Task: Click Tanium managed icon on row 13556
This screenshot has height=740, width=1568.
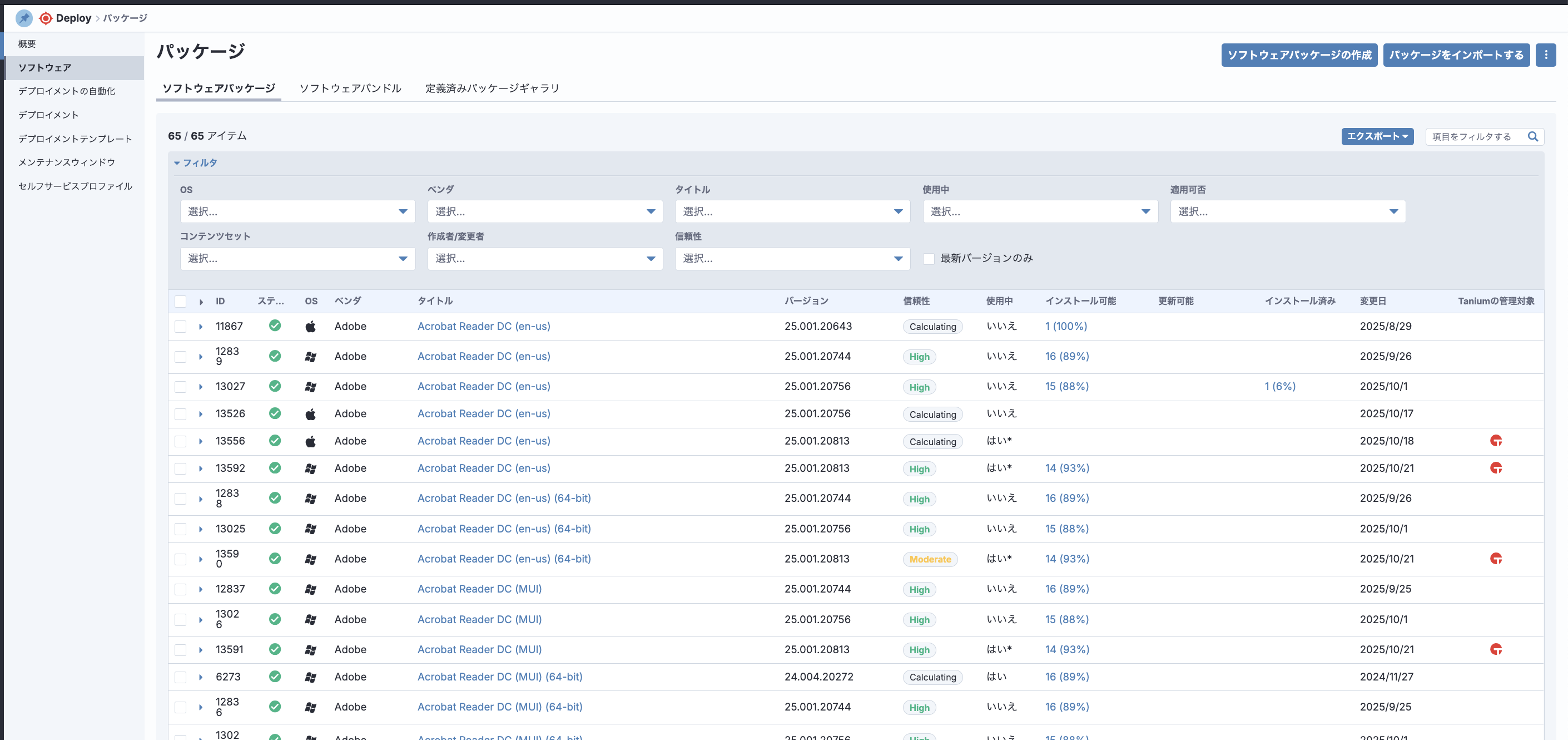Action: (x=1496, y=441)
